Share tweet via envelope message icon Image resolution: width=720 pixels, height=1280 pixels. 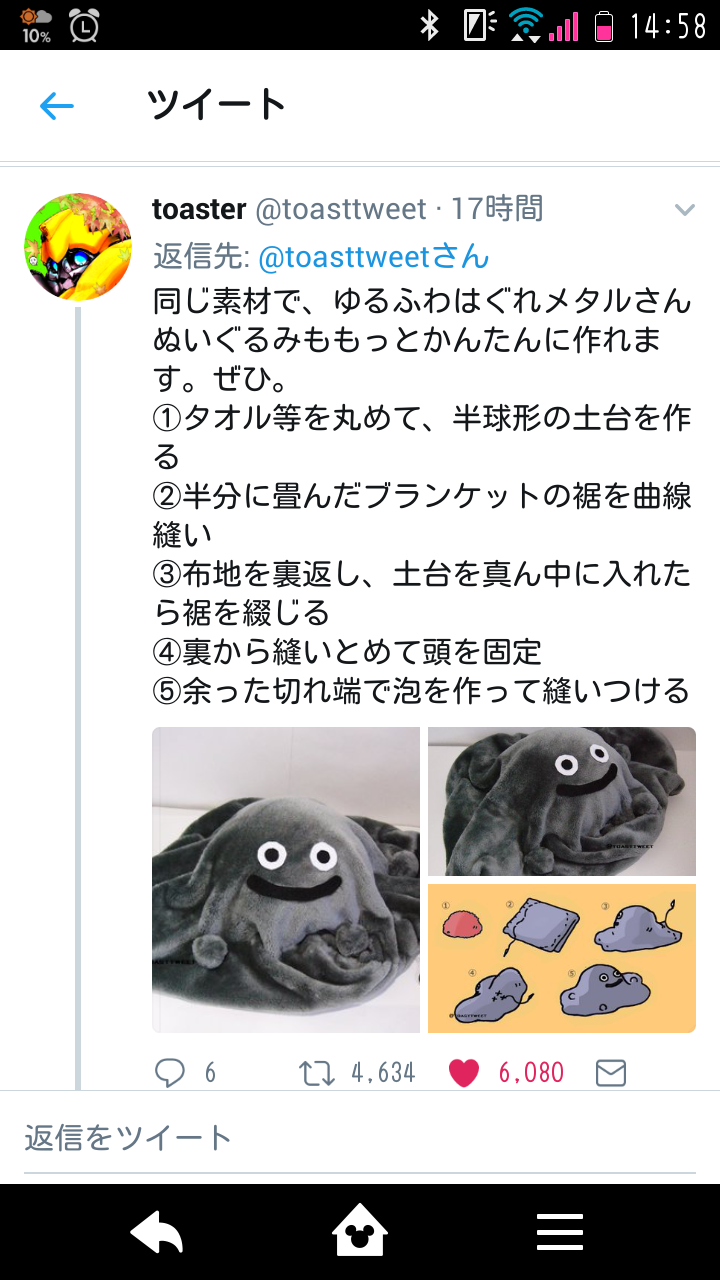610,1073
